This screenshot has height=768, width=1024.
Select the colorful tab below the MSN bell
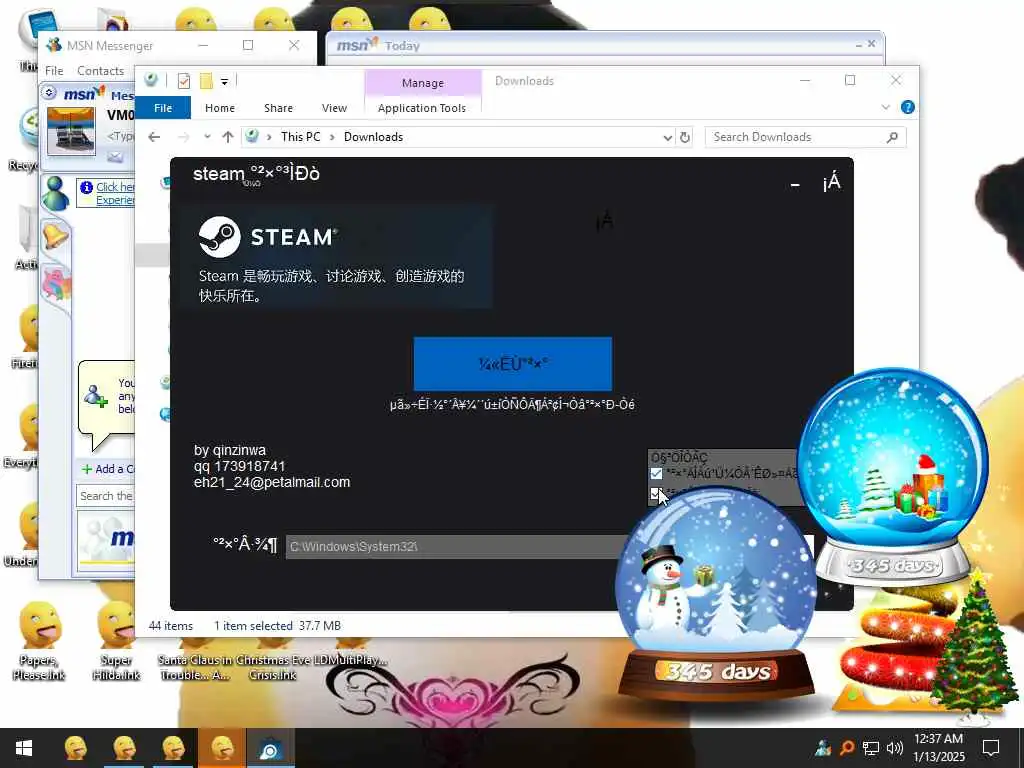pyautogui.click(x=56, y=283)
